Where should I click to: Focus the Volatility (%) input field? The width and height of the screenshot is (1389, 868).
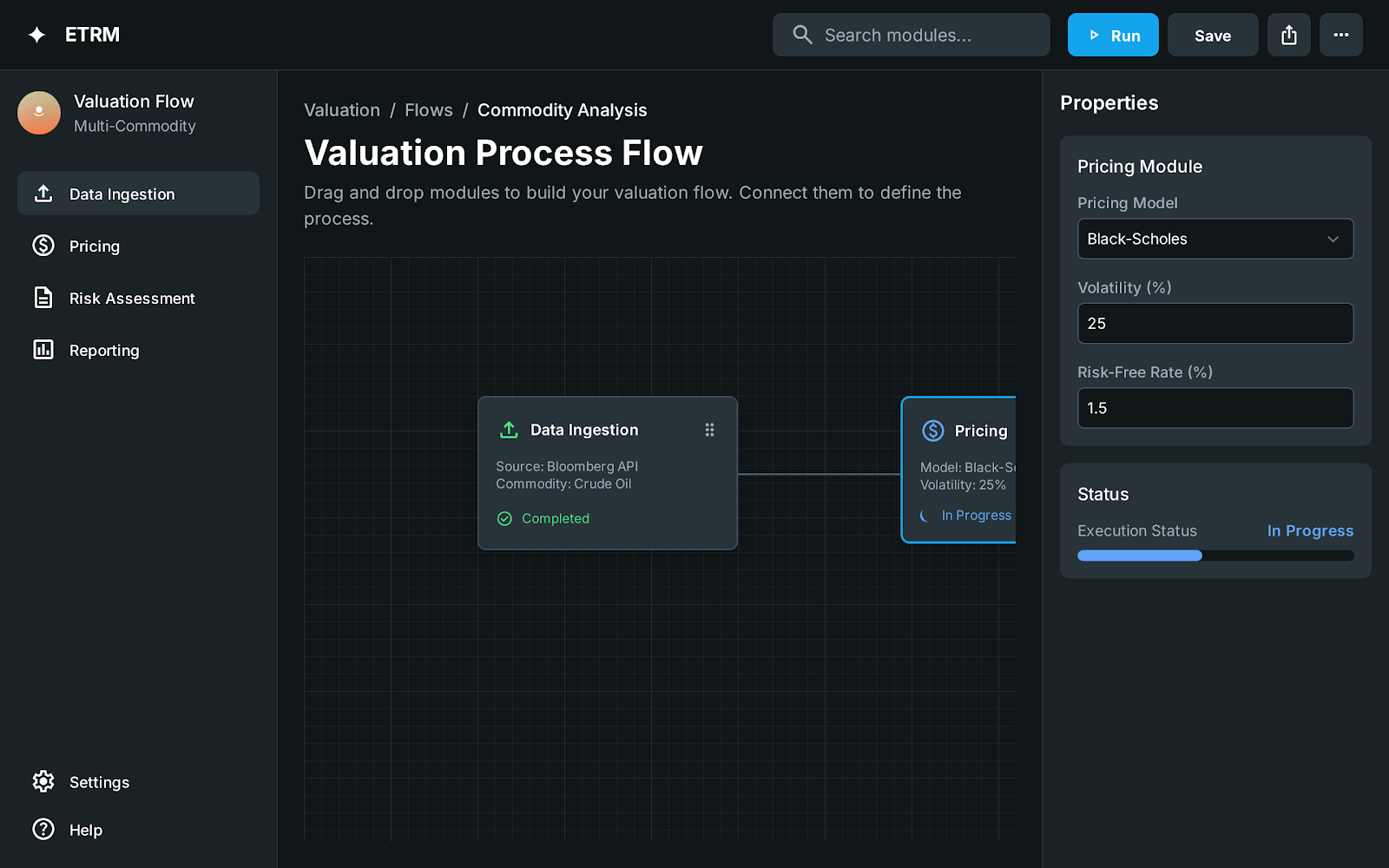1215,323
